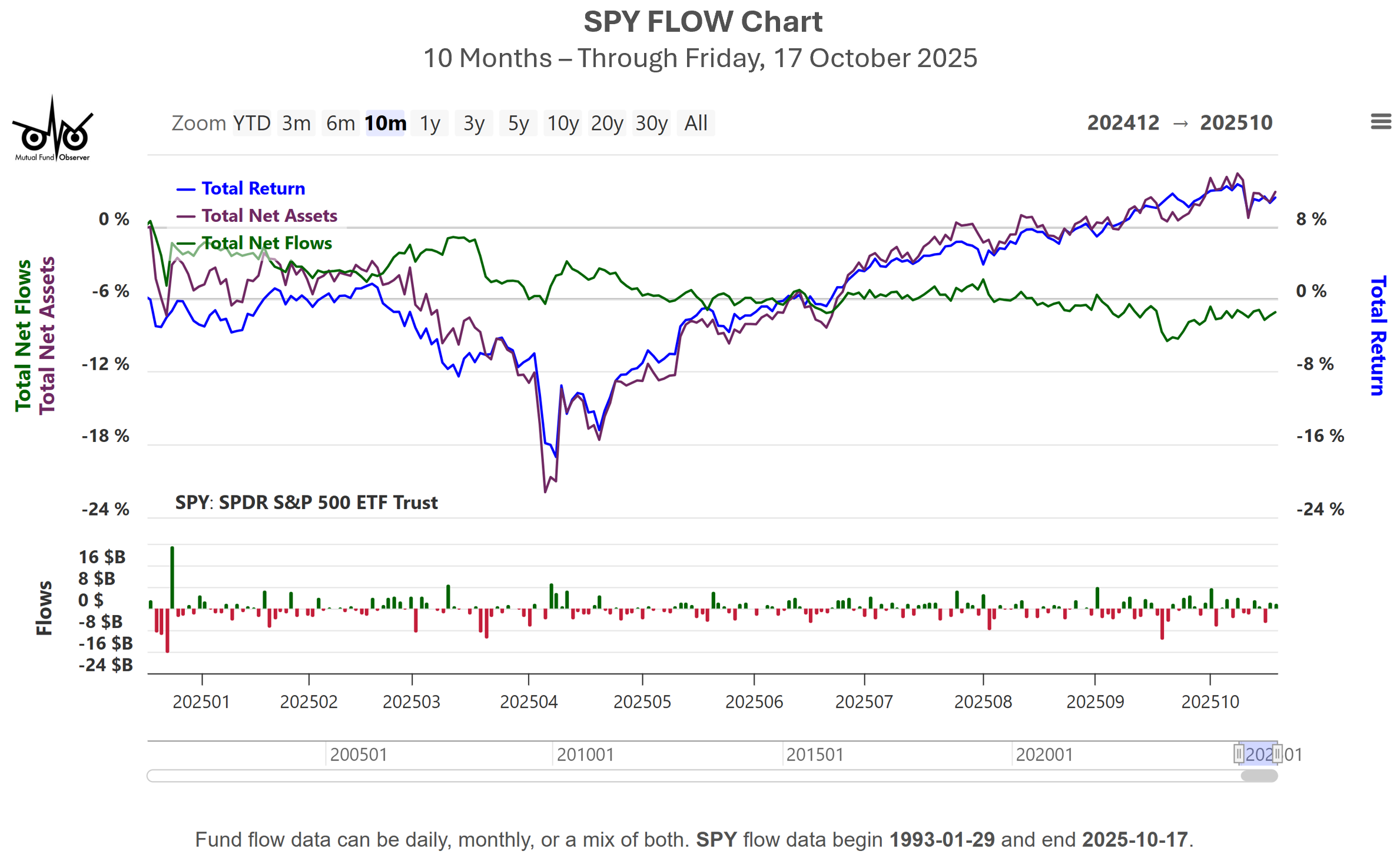Set the range to 10y
Image resolution: width=1400 pixels, height=861 pixels.
(563, 123)
